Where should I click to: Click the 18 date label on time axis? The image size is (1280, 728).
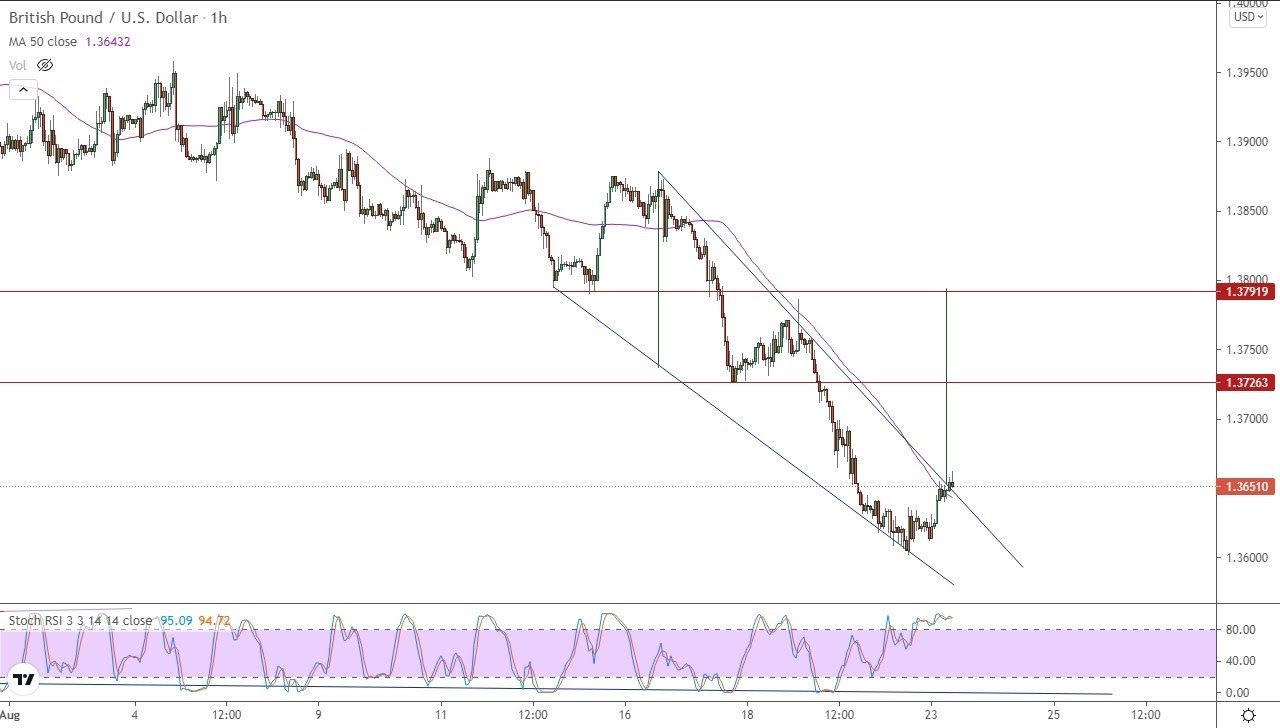pyautogui.click(x=747, y=716)
